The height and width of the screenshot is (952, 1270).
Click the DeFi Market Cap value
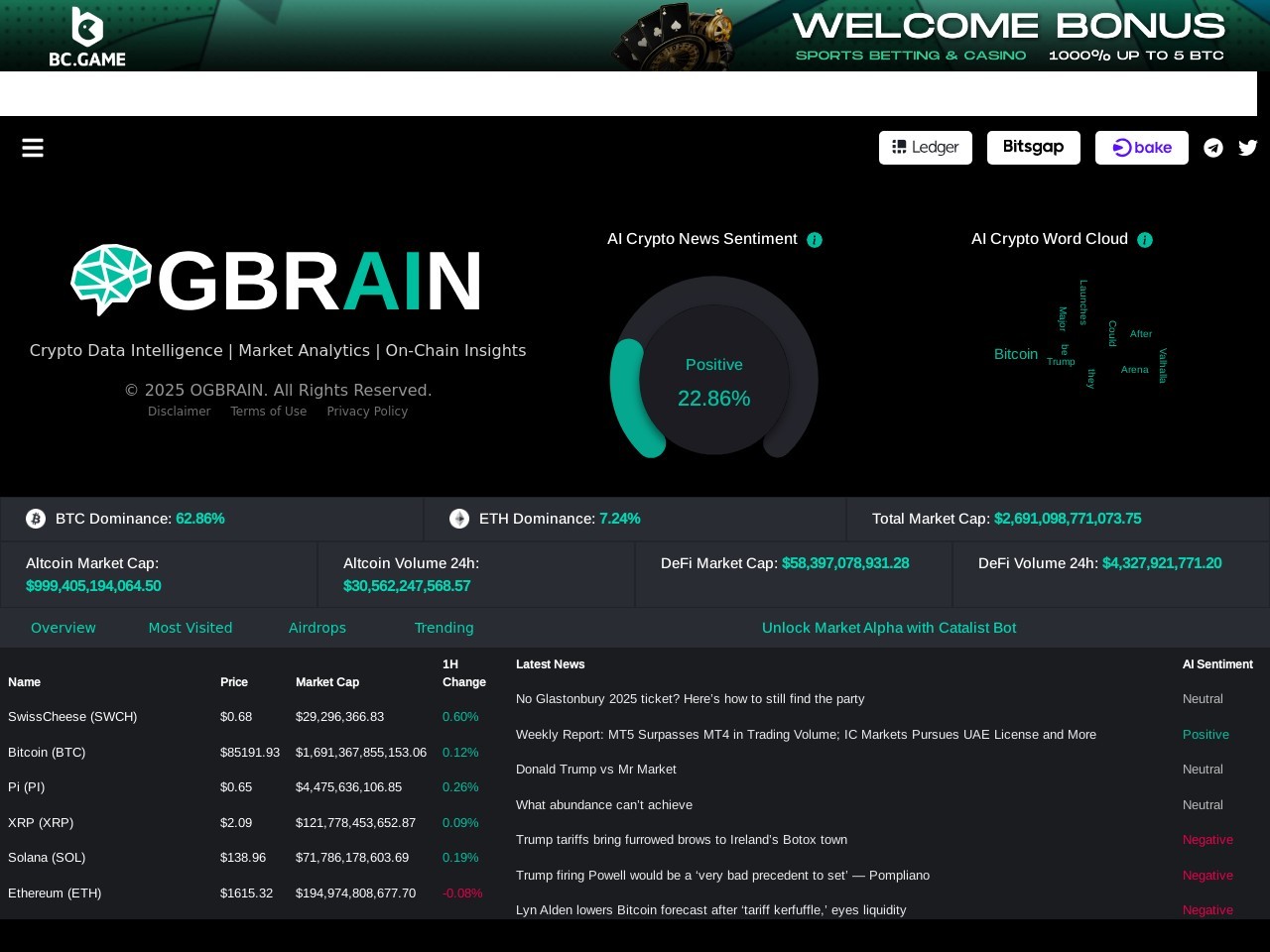coord(845,563)
